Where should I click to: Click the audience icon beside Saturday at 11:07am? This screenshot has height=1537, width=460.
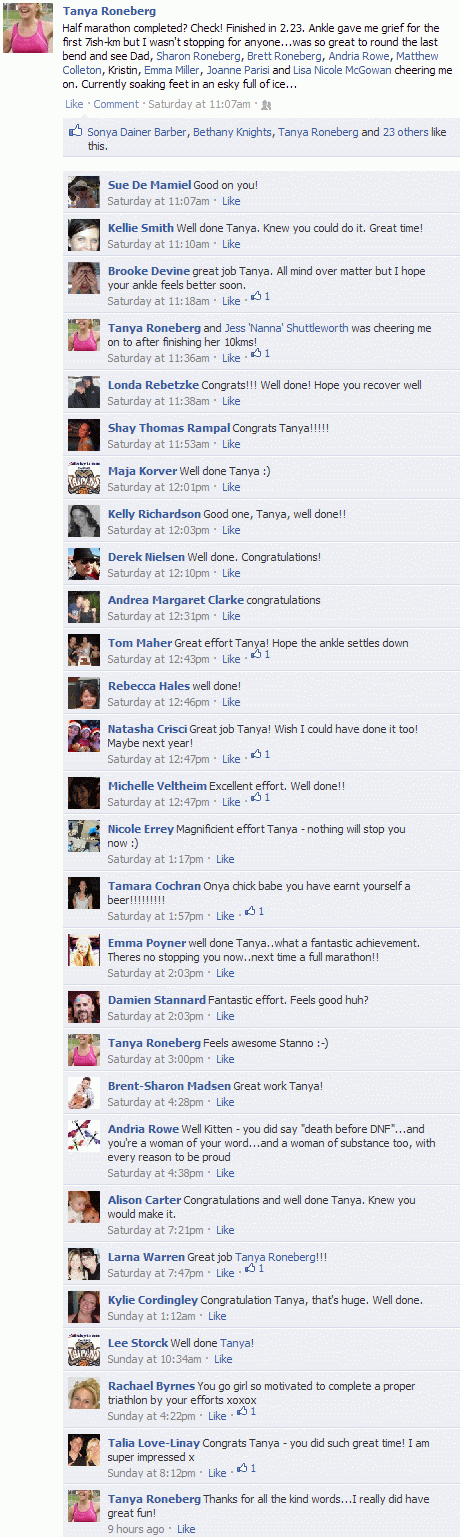pyautogui.click(x=265, y=104)
